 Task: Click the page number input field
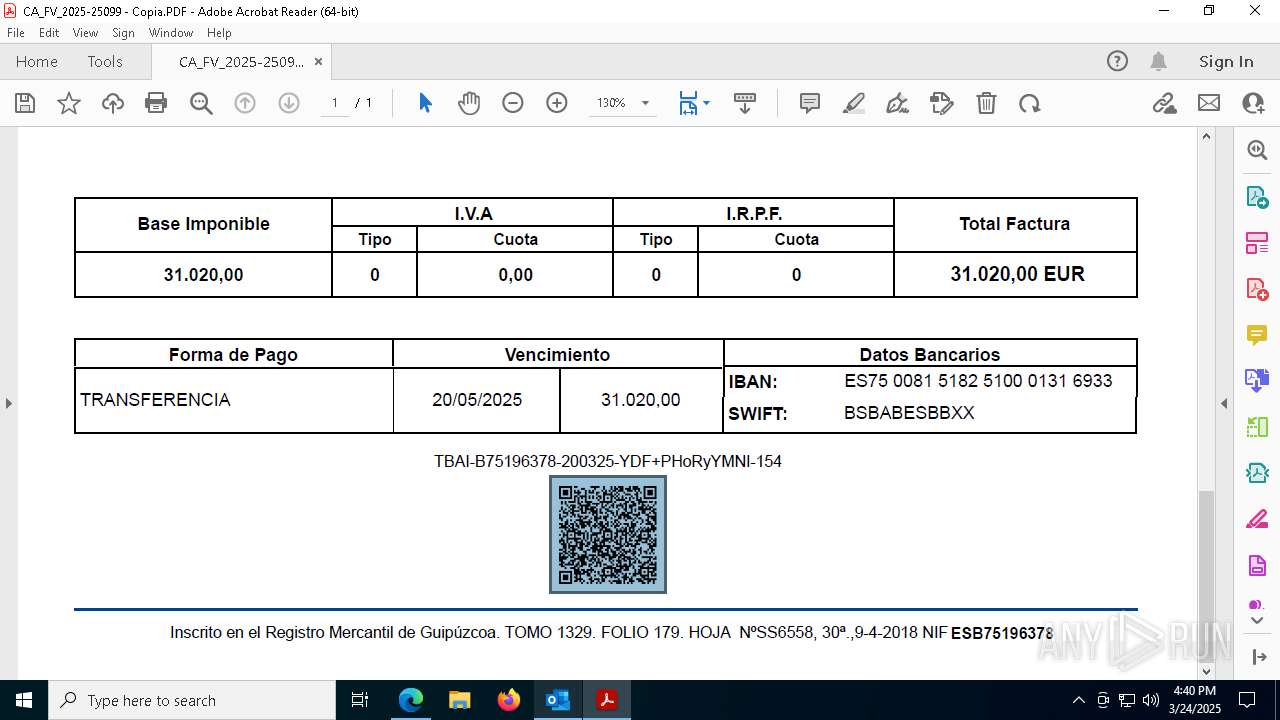335,103
